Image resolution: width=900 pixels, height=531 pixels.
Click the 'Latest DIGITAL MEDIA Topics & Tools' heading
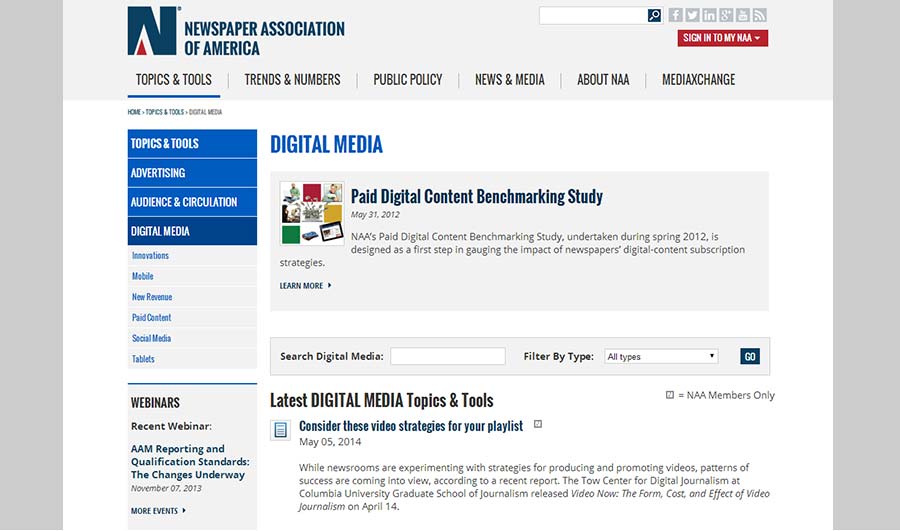382,400
